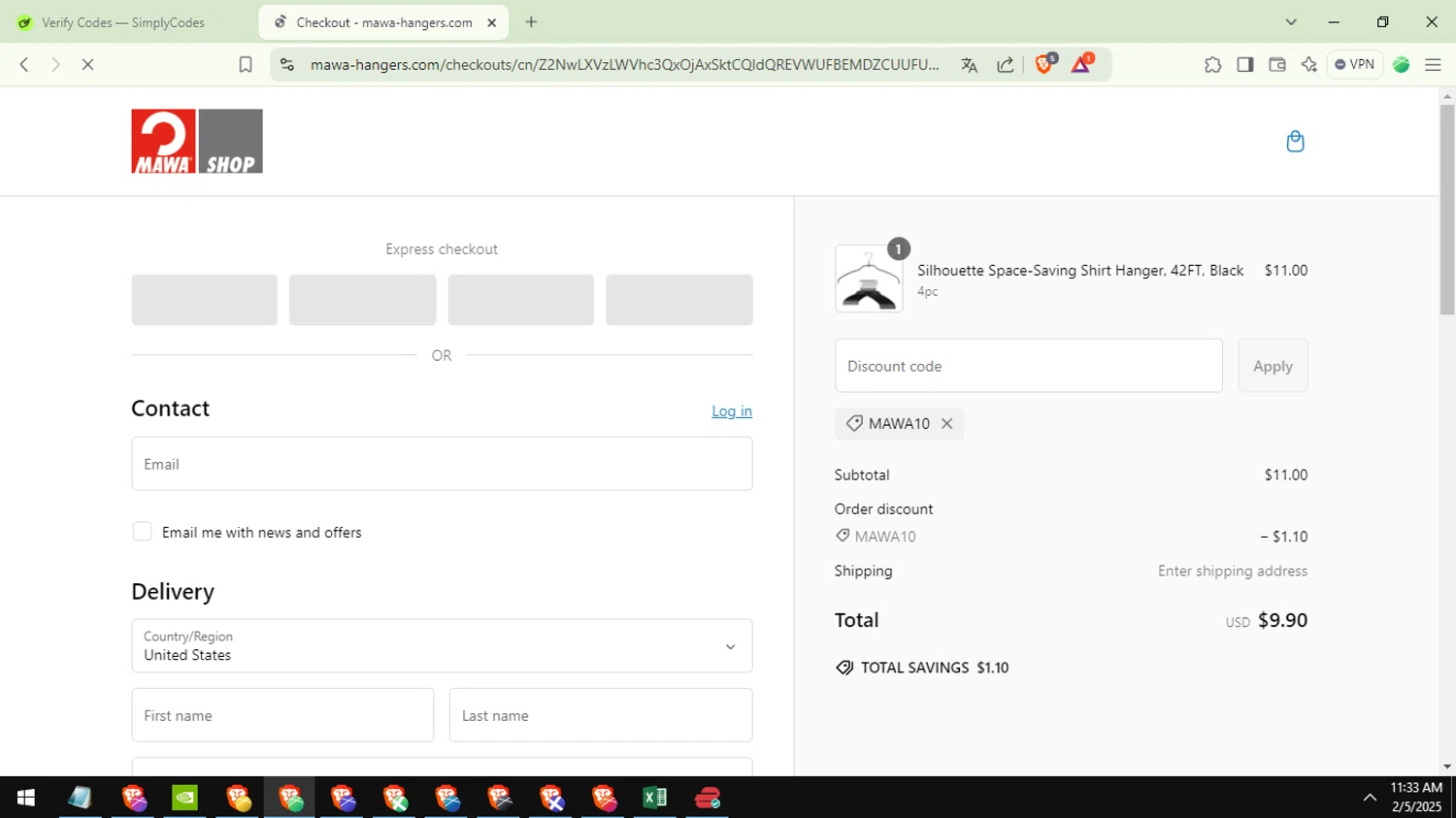
Task: Open the tab search dropdown arrow
Action: [x=1291, y=22]
